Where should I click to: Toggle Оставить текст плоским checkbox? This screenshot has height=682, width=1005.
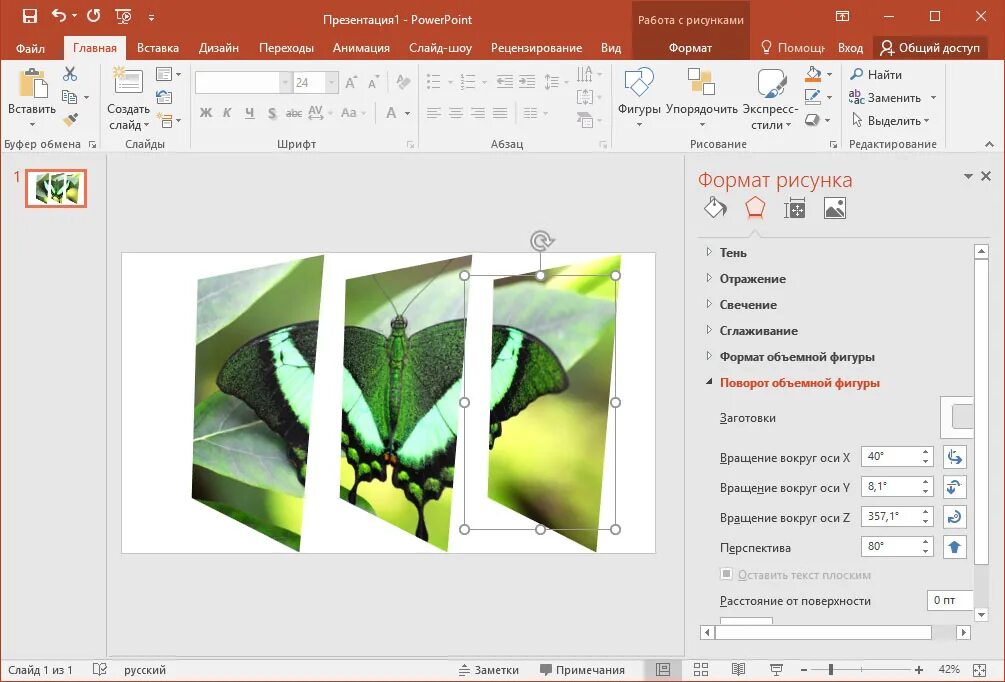(726, 574)
